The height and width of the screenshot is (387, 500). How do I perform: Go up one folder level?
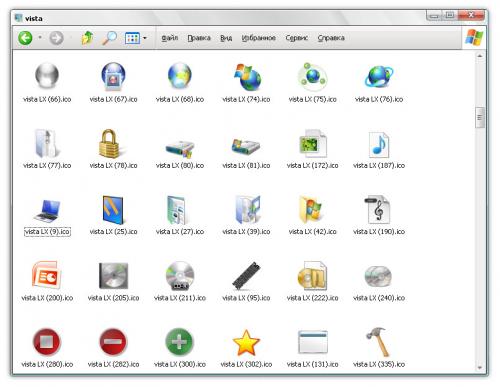[87, 38]
